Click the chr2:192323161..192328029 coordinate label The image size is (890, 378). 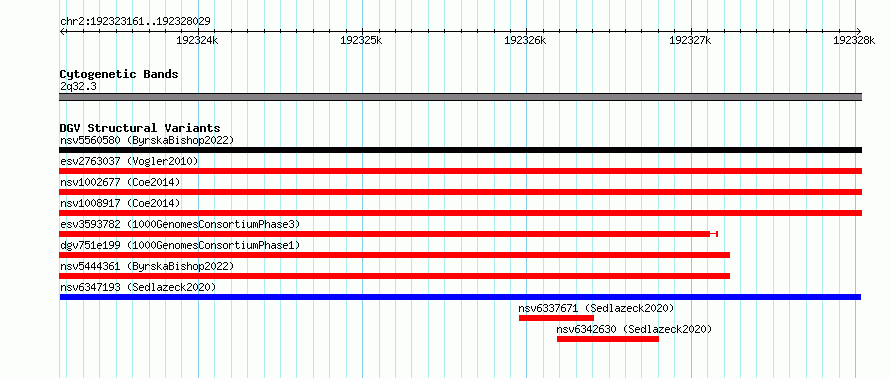point(135,21)
